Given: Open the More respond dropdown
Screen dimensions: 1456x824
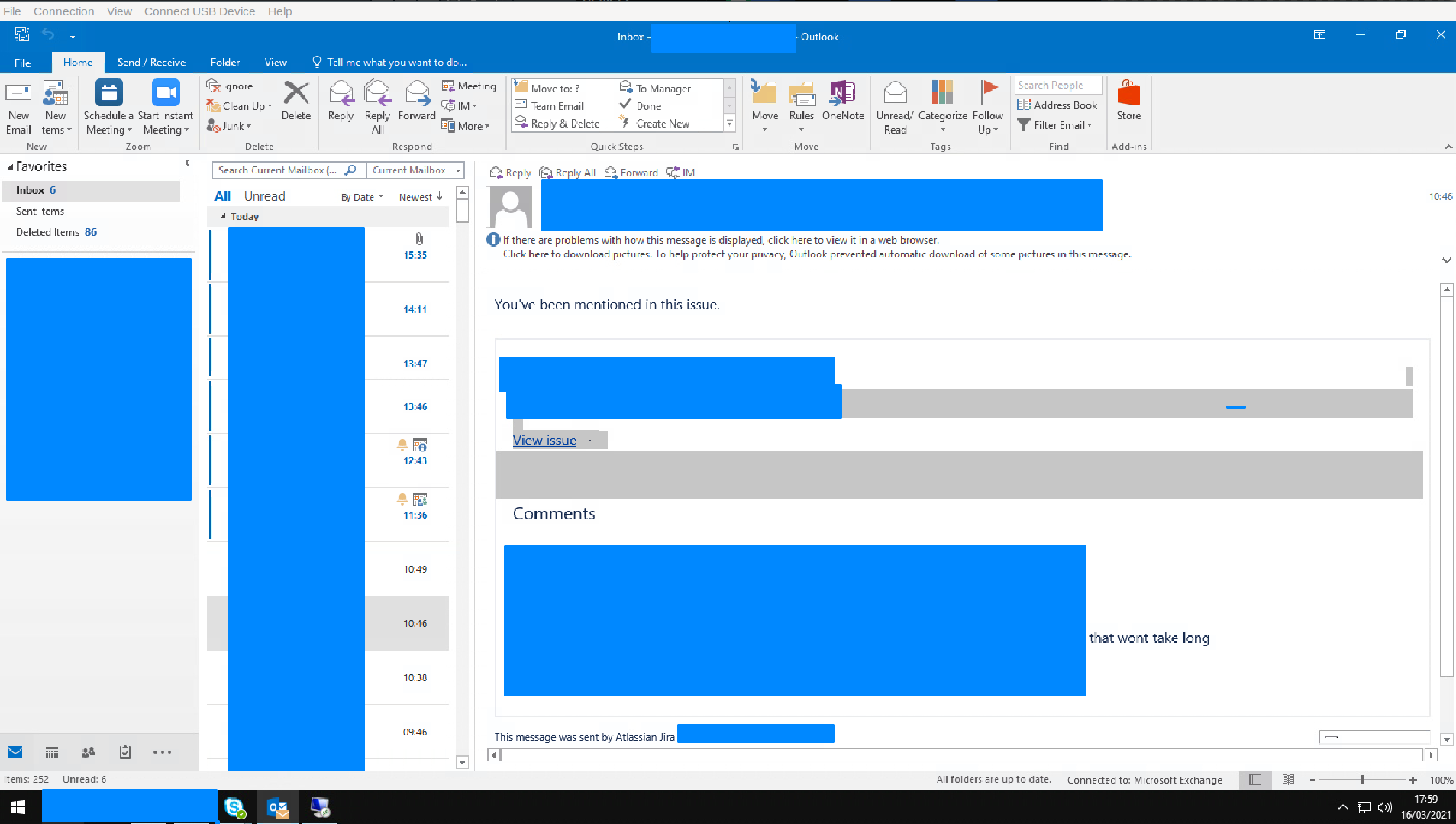Looking at the screenshot, I should tap(467, 126).
